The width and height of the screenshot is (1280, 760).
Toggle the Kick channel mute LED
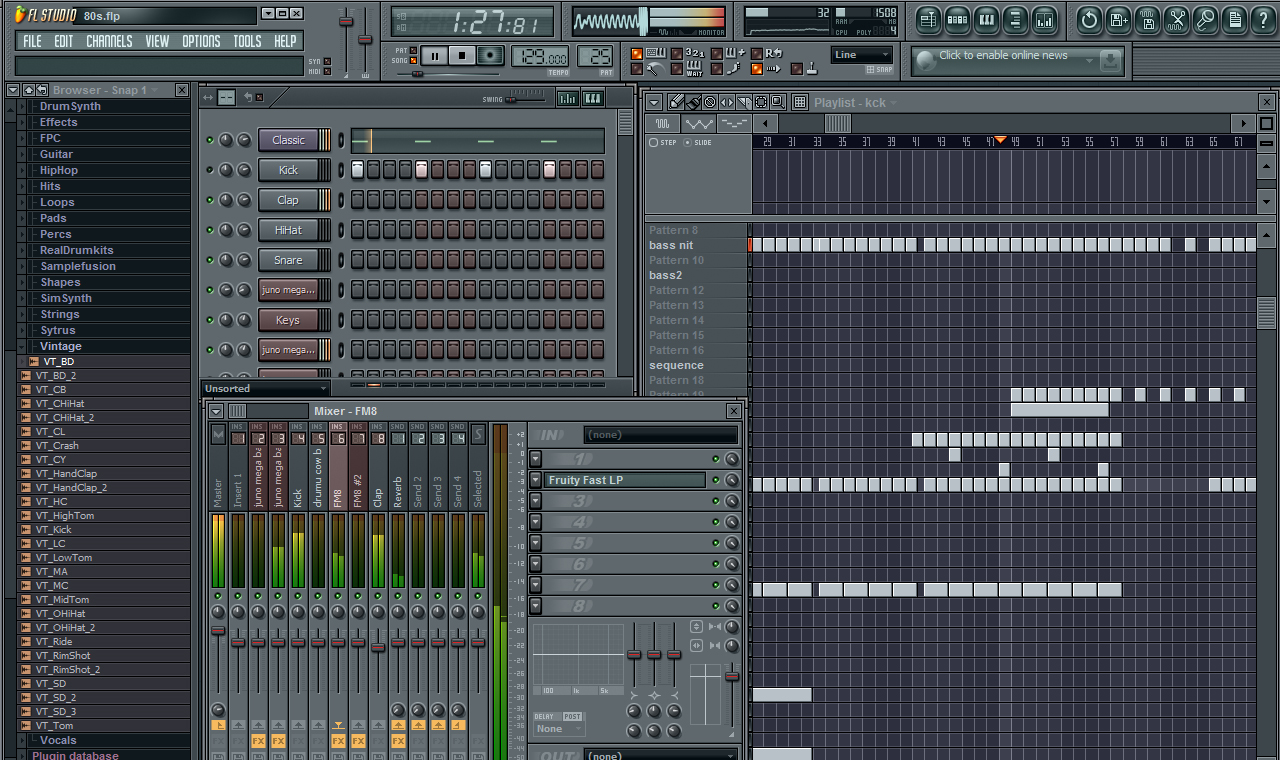[x=209, y=170]
